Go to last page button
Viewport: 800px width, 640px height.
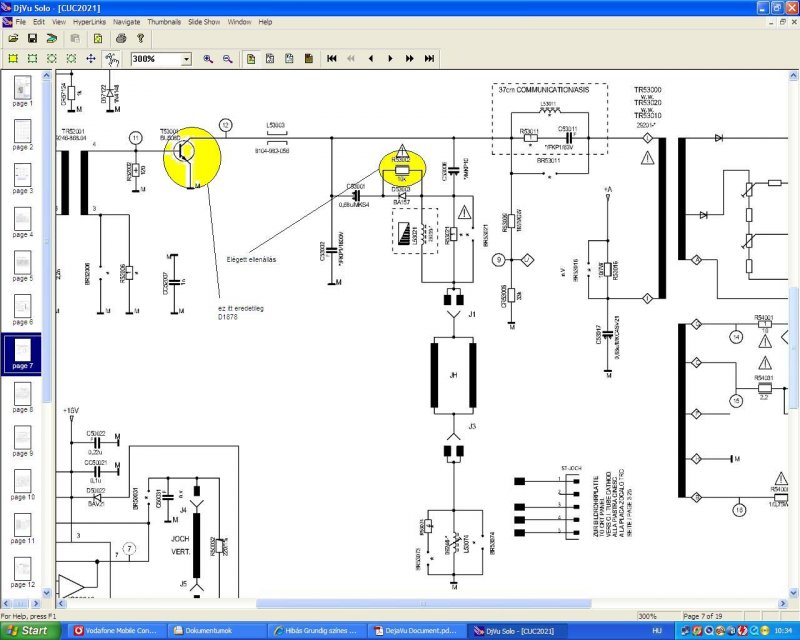point(430,59)
